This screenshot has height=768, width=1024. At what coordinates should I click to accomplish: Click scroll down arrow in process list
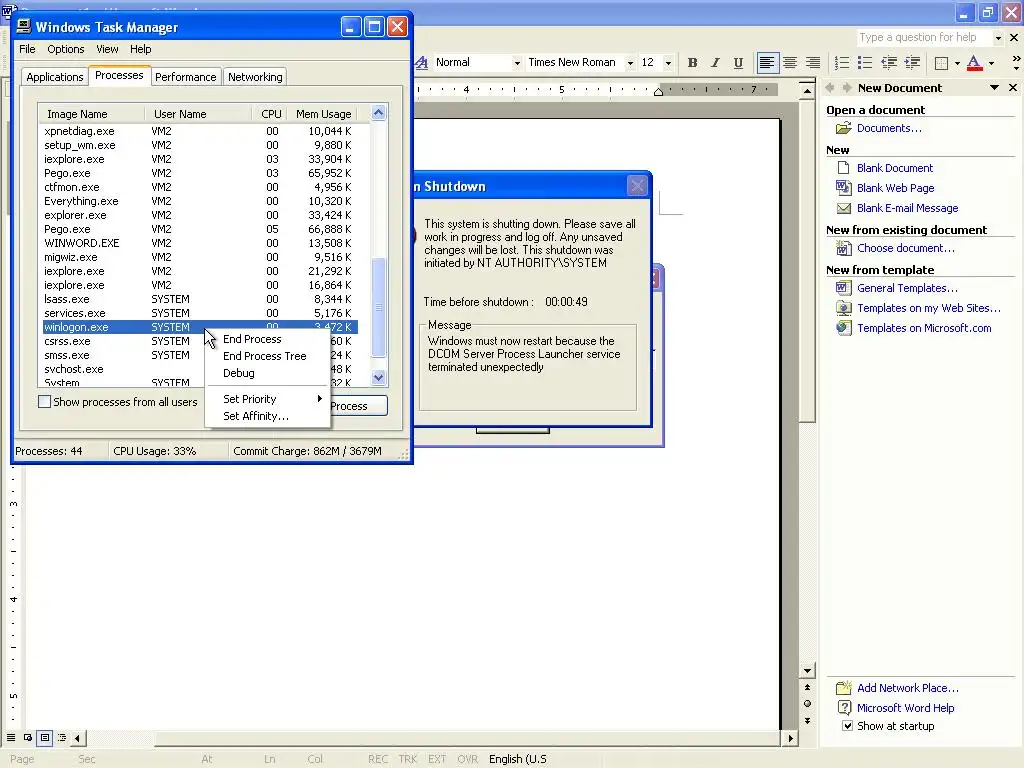379,377
